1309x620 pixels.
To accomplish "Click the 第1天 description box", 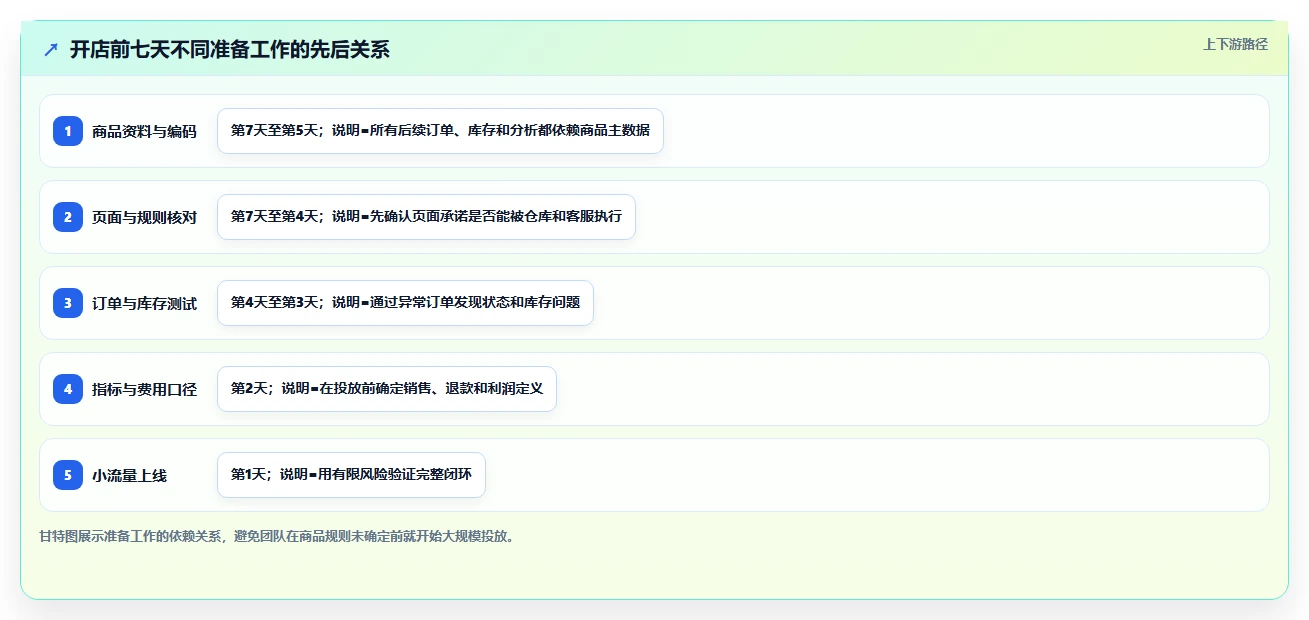I will 351,475.
